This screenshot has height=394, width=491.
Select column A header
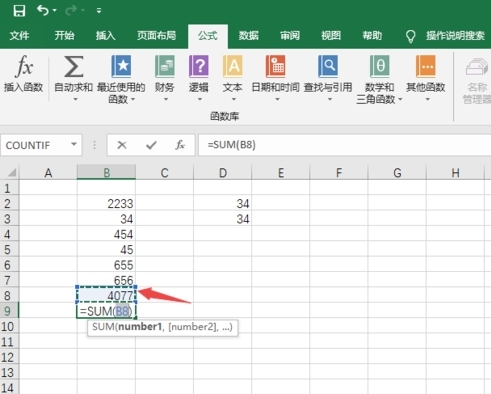pos(48,173)
